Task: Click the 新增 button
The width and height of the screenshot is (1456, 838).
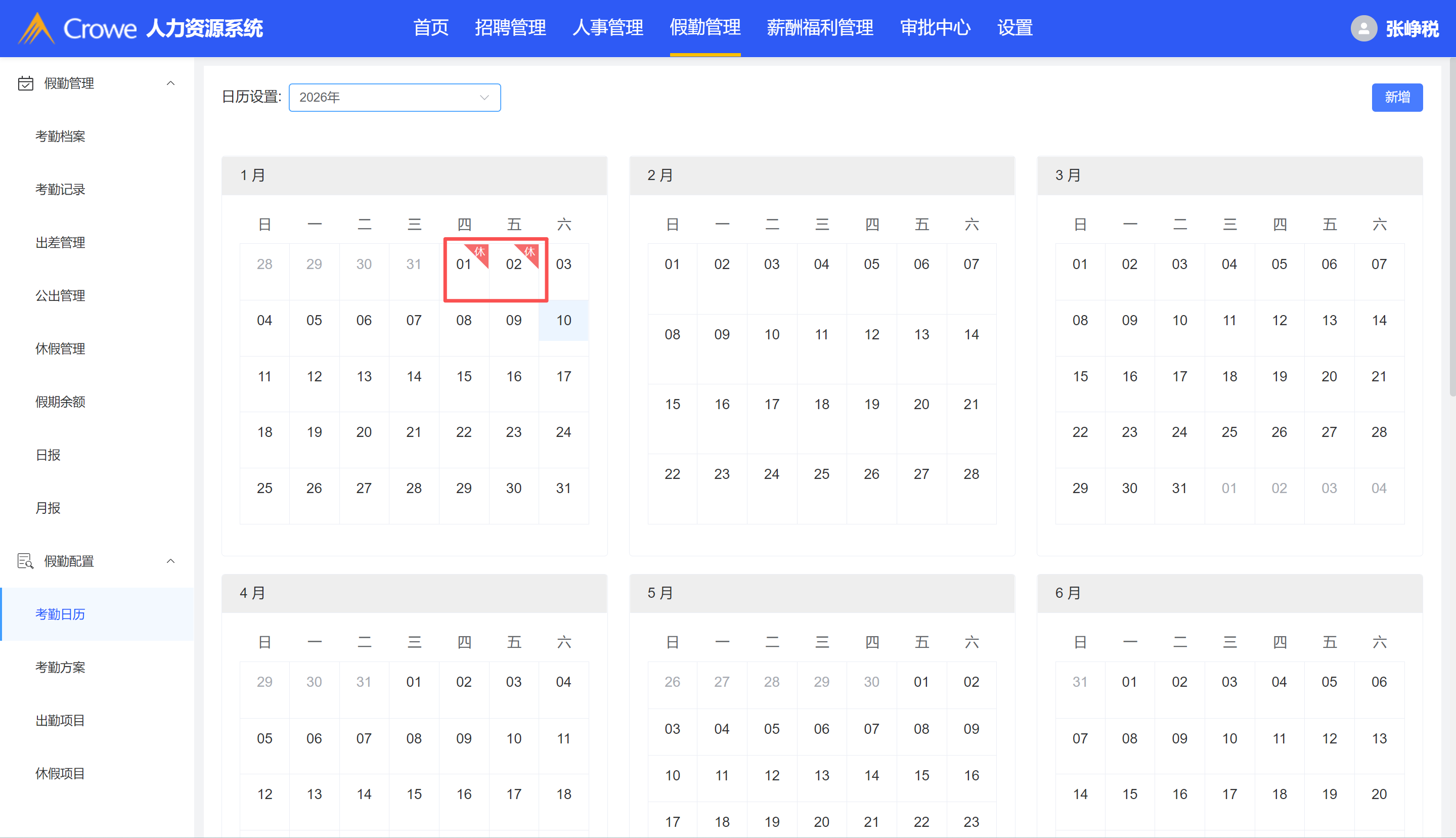Action: (1397, 97)
